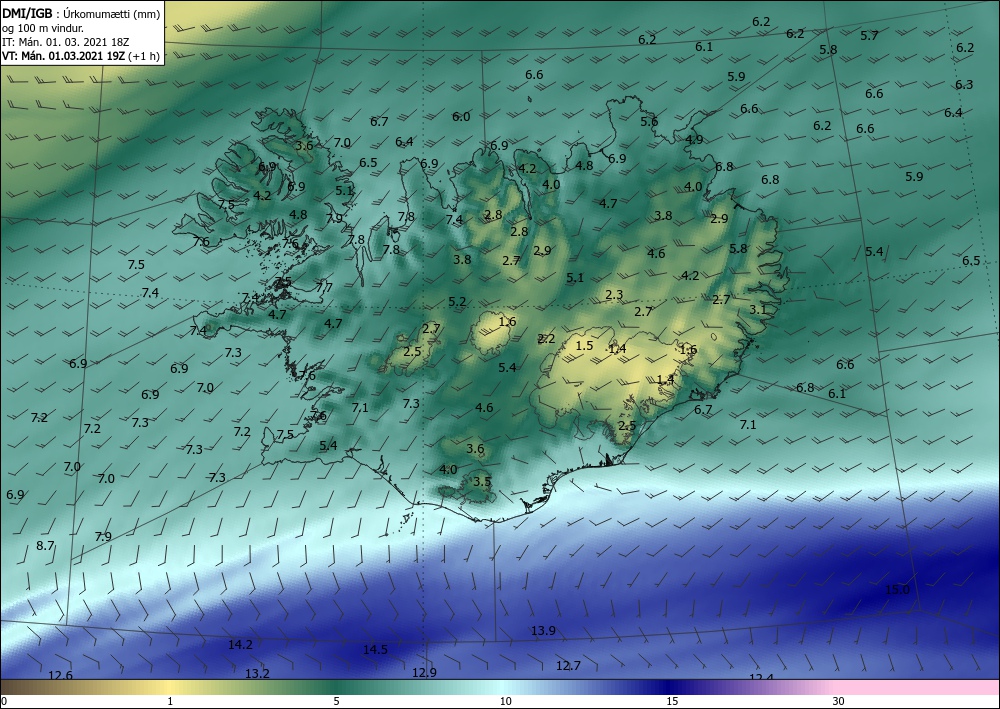This screenshot has height=709, width=1000.
Task: Click the 6.3 value label
Action: tap(964, 85)
